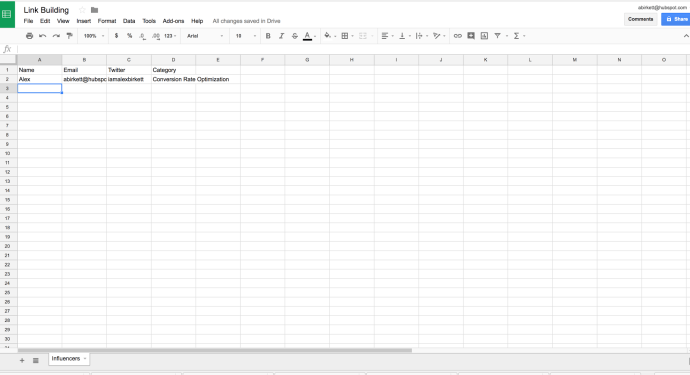This screenshot has height=375, width=690.
Task: Click the undo arrow icon
Action: [x=43, y=36]
